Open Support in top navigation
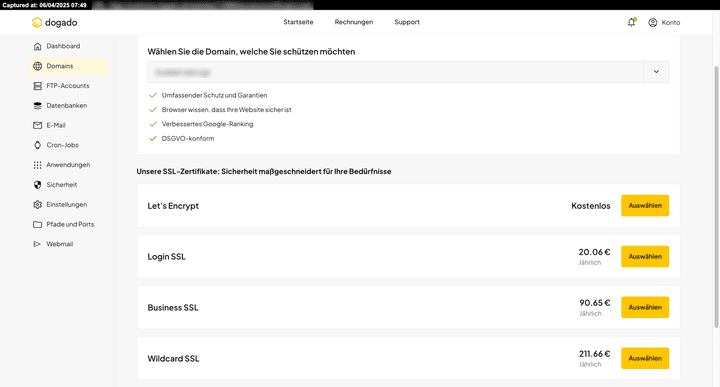720x387 pixels. point(407,22)
